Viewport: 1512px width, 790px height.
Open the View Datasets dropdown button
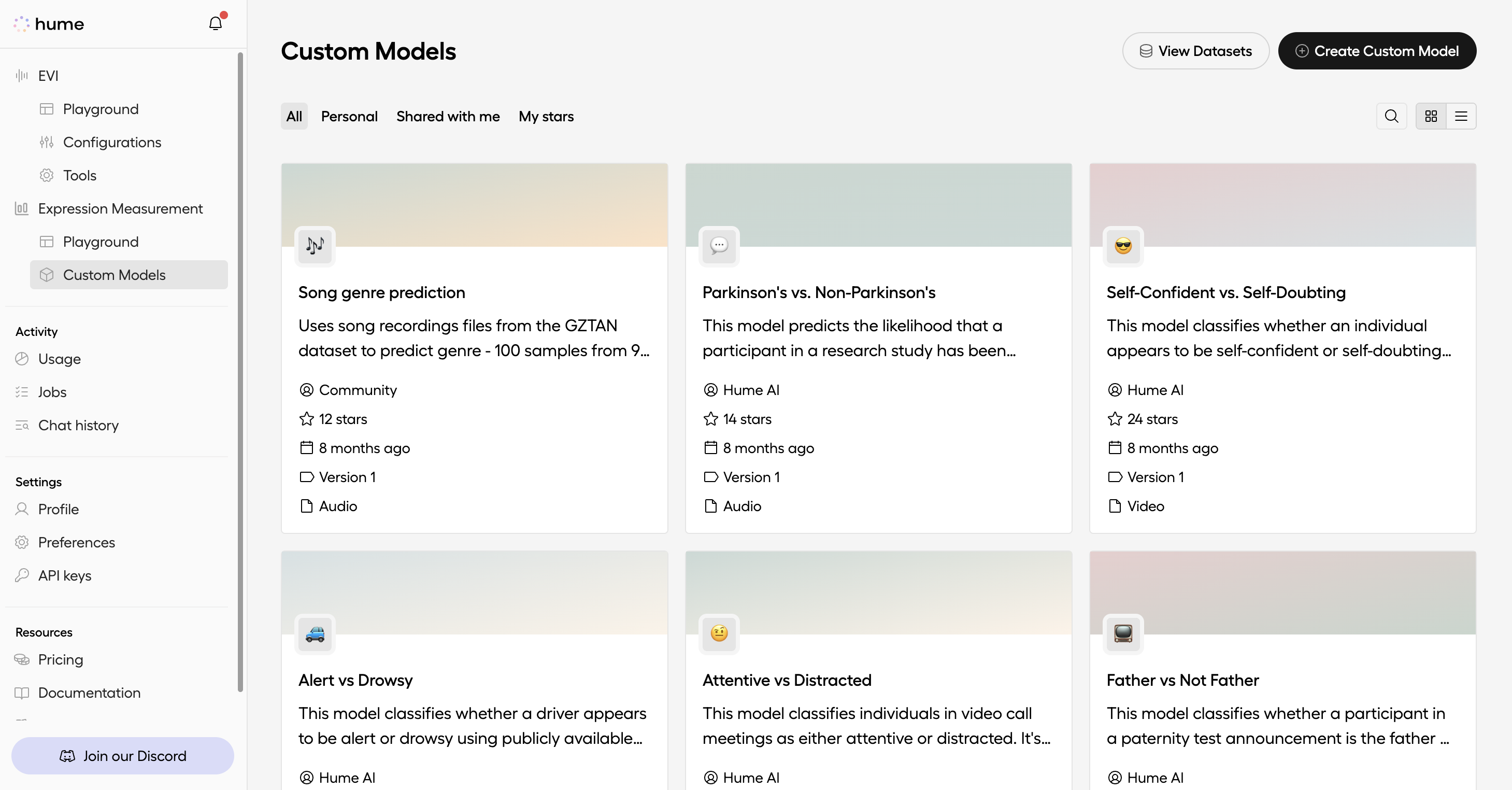(x=1195, y=50)
